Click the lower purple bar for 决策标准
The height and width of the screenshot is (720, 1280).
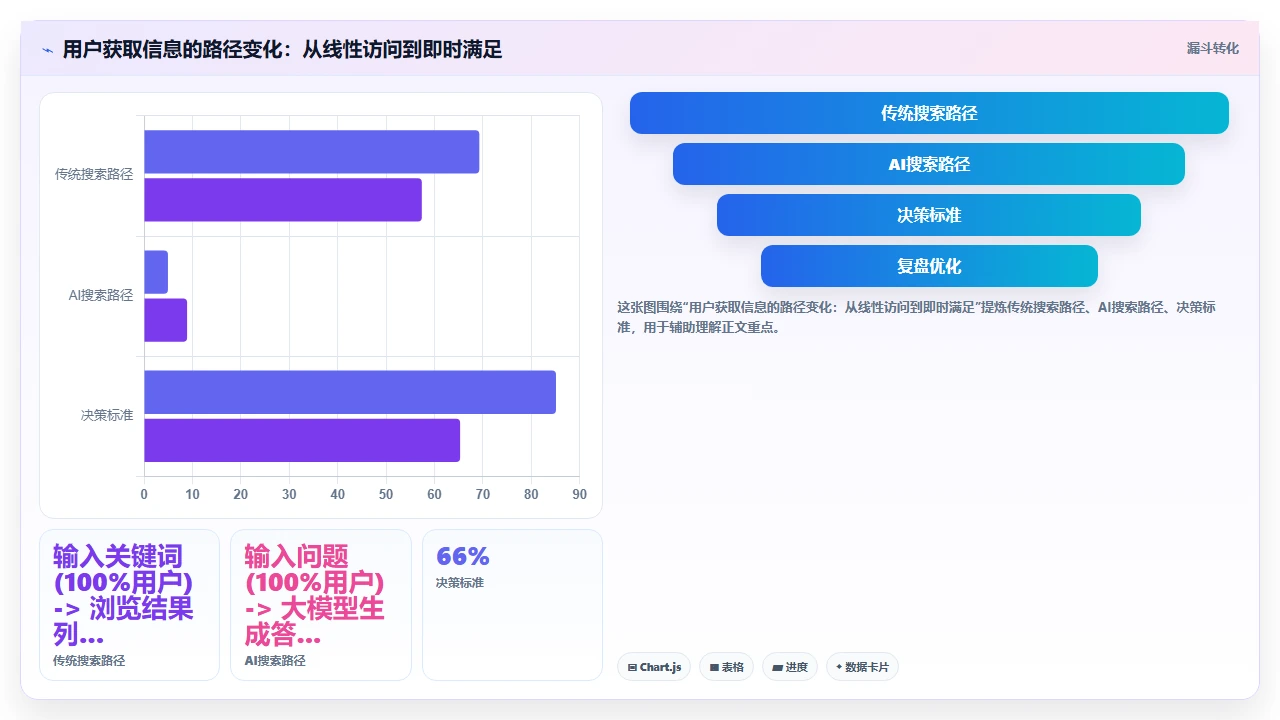[302, 440]
